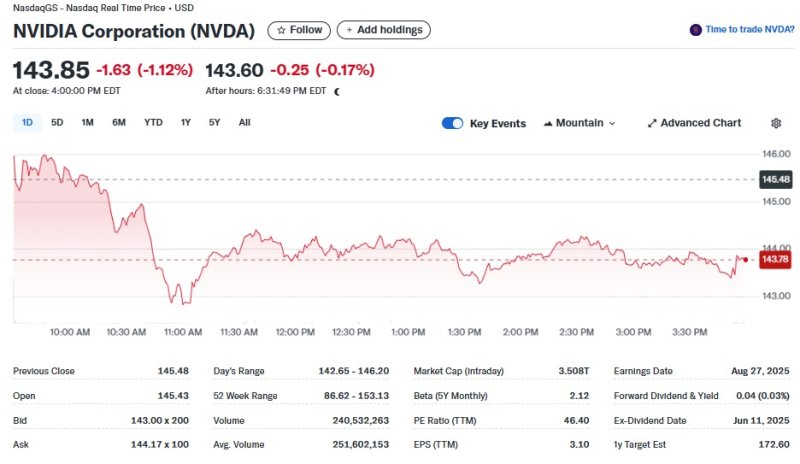800x464 pixels.
Task: Click the 143.78 current price marker on chart
Action: [x=773, y=260]
